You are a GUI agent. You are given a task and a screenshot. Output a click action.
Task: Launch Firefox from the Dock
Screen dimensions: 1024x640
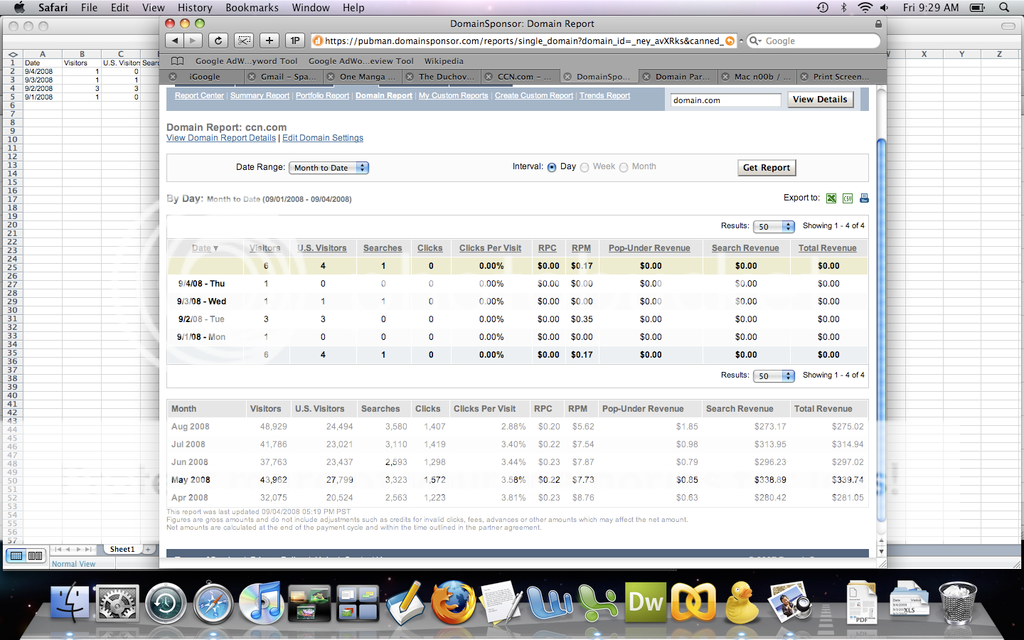tap(454, 603)
